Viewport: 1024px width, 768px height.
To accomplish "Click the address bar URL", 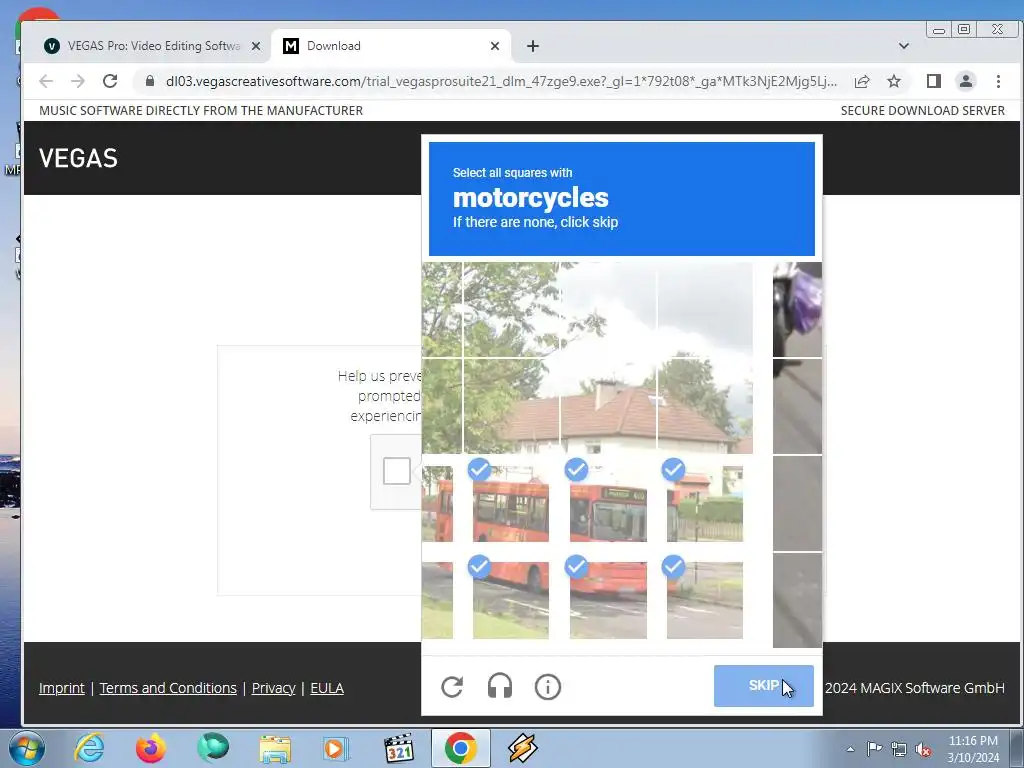I will click(x=501, y=81).
